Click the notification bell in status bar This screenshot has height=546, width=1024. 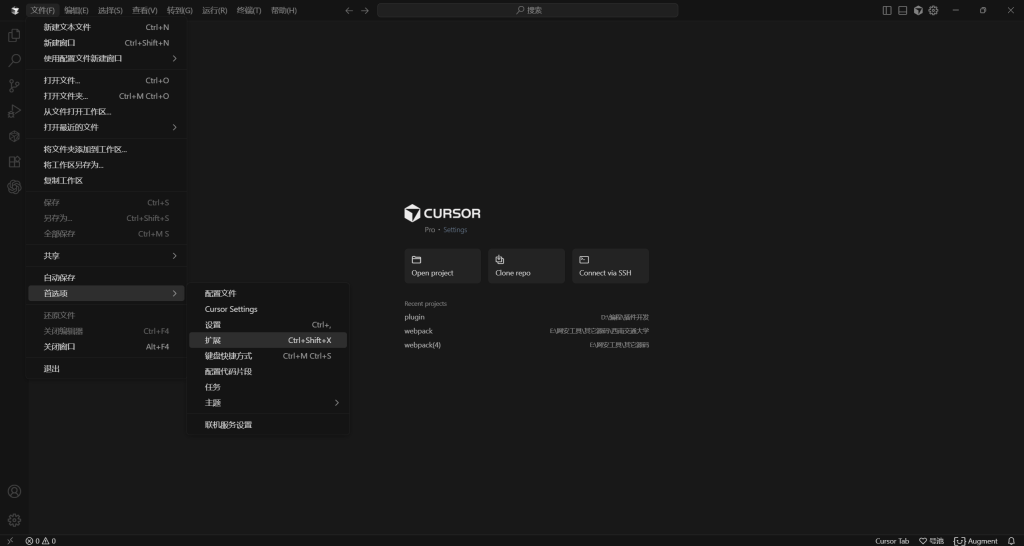pos(1011,541)
